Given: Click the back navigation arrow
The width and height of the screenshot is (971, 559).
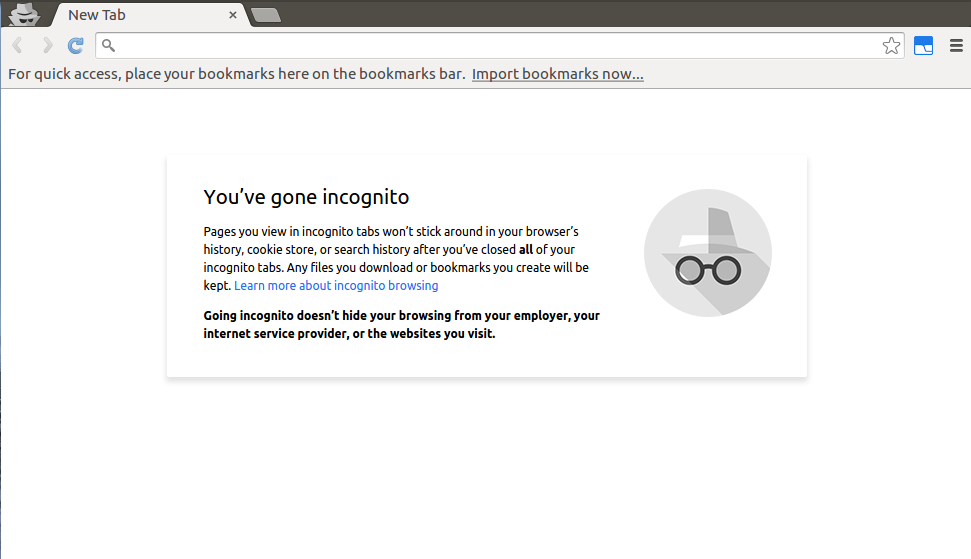Looking at the screenshot, I should tap(17, 45).
